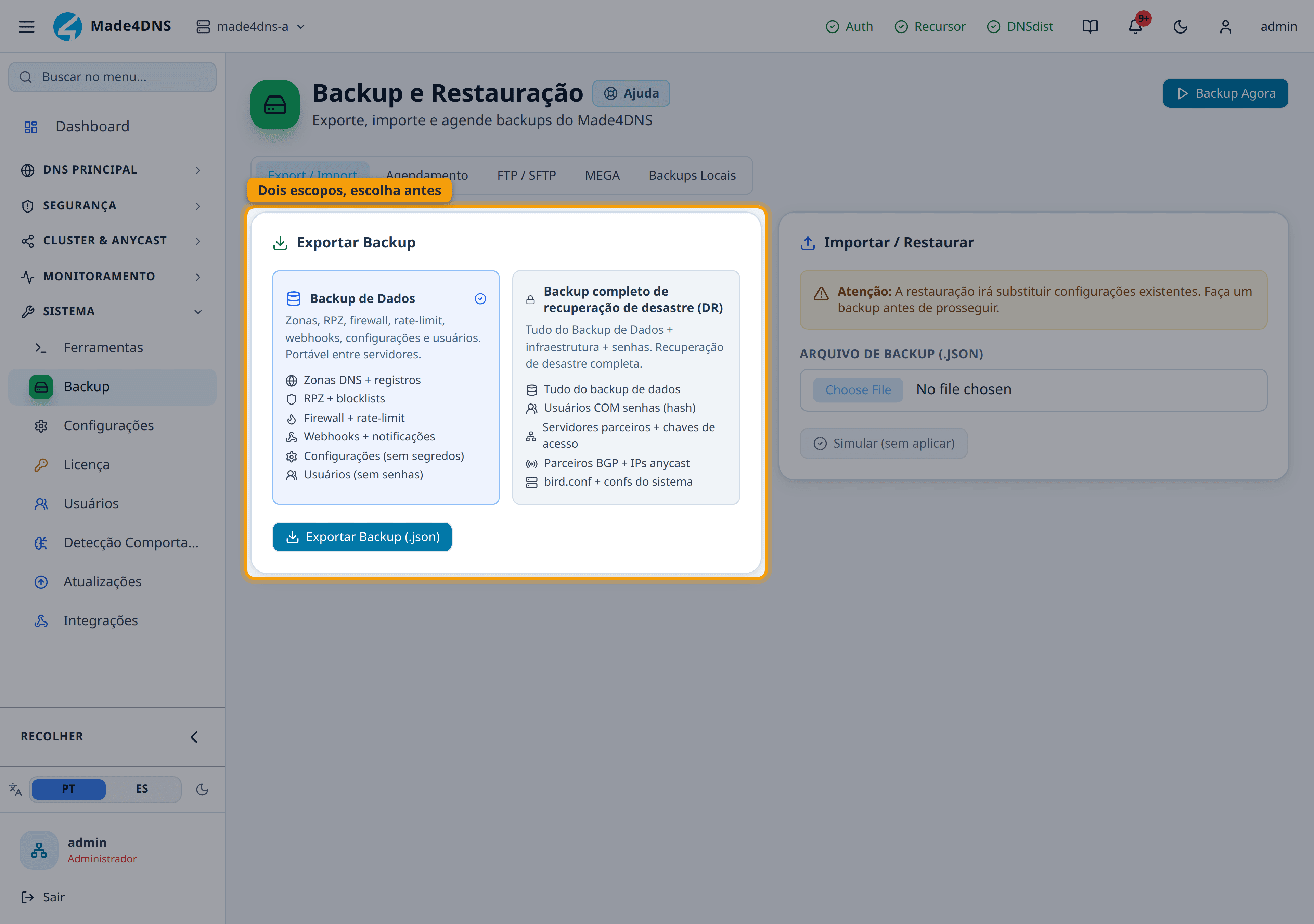
Task: Expand the CLUSTER & ANYCAST section
Action: pos(112,241)
